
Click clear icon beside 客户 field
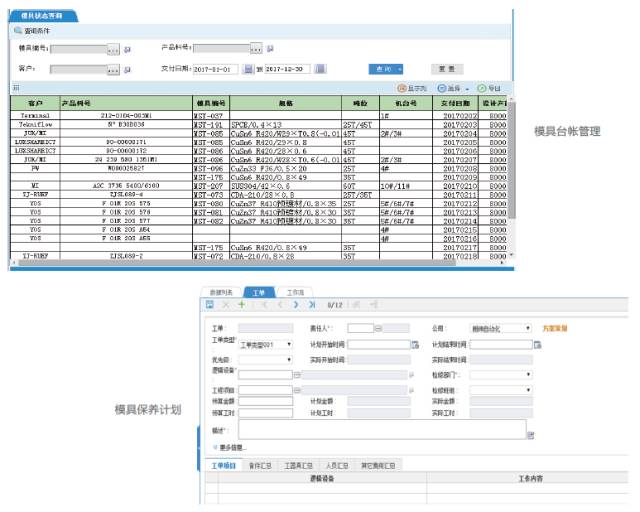point(127,70)
